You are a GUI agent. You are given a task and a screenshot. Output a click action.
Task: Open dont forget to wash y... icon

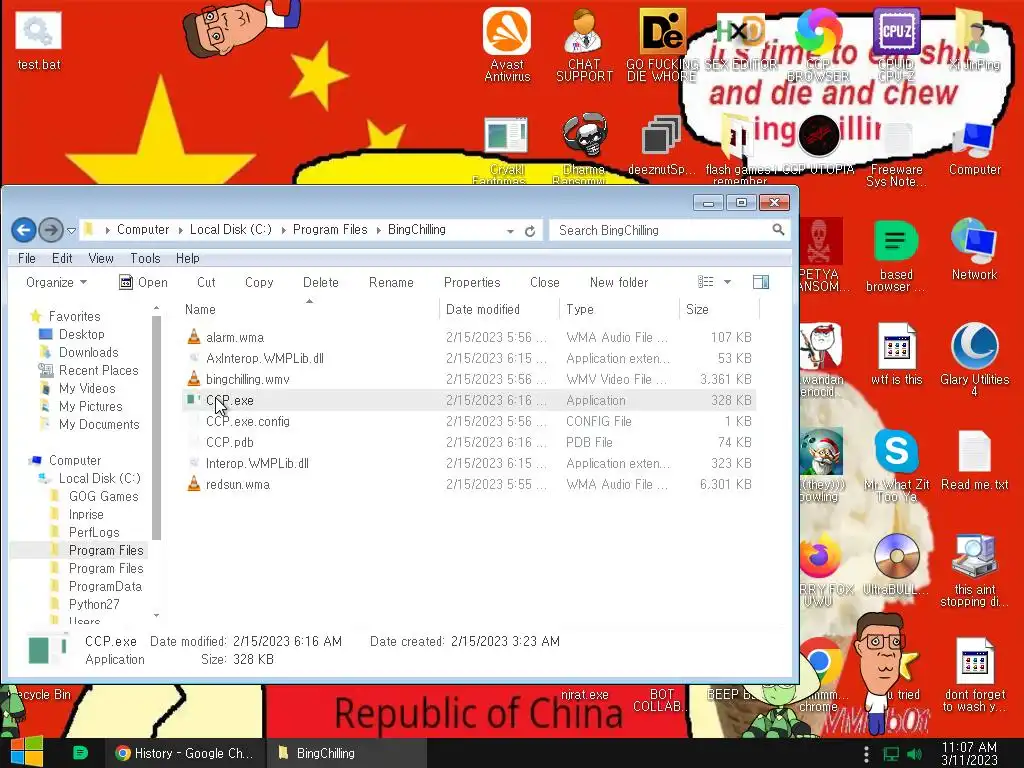(974, 675)
